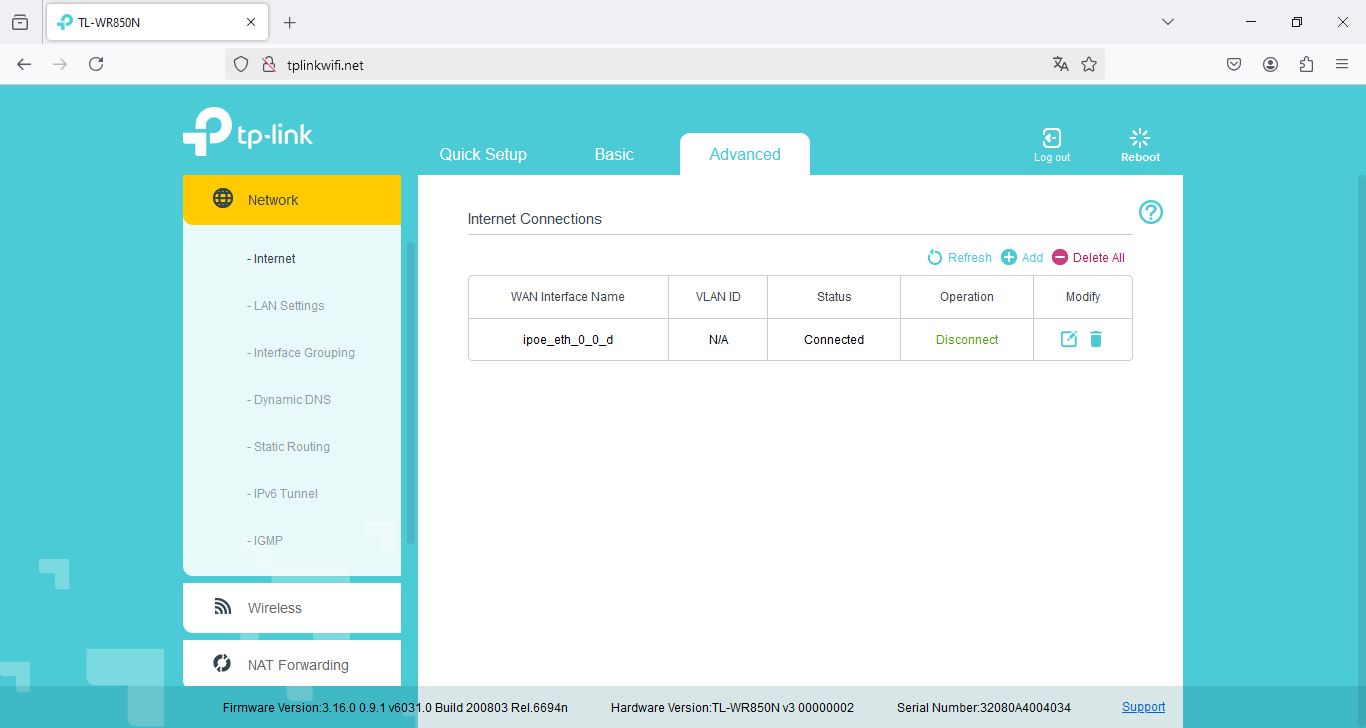The width and height of the screenshot is (1366, 728).
Task: Open the browser tab list dropdown
Action: 1168,22
